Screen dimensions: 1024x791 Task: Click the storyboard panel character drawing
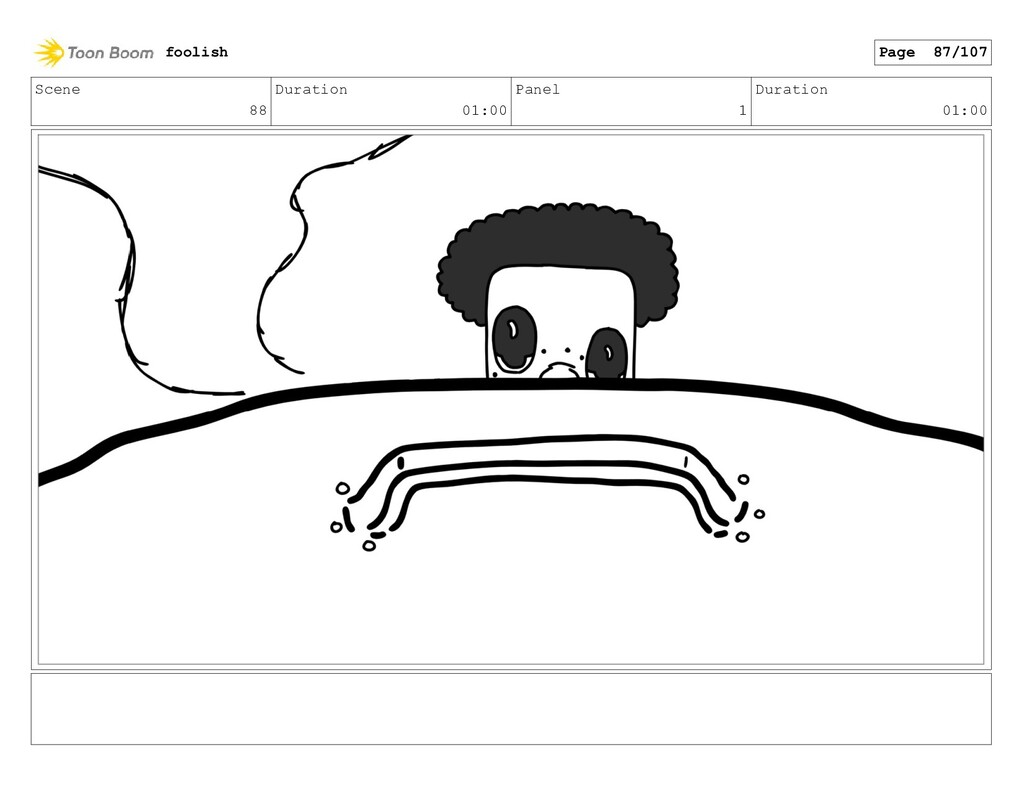click(x=558, y=292)
